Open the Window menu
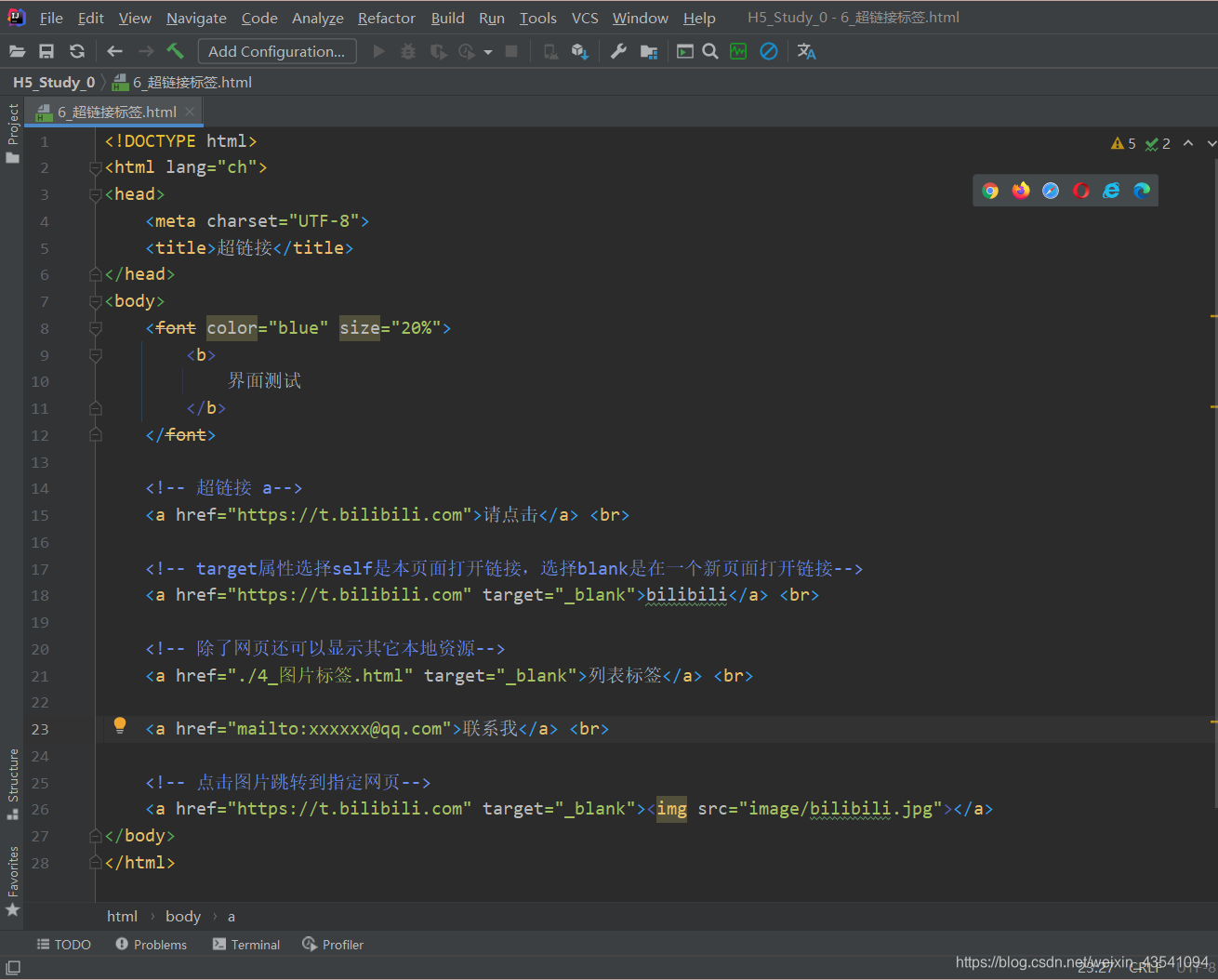This screenshot has height=980, width=1218. click(x=640, y=18)
